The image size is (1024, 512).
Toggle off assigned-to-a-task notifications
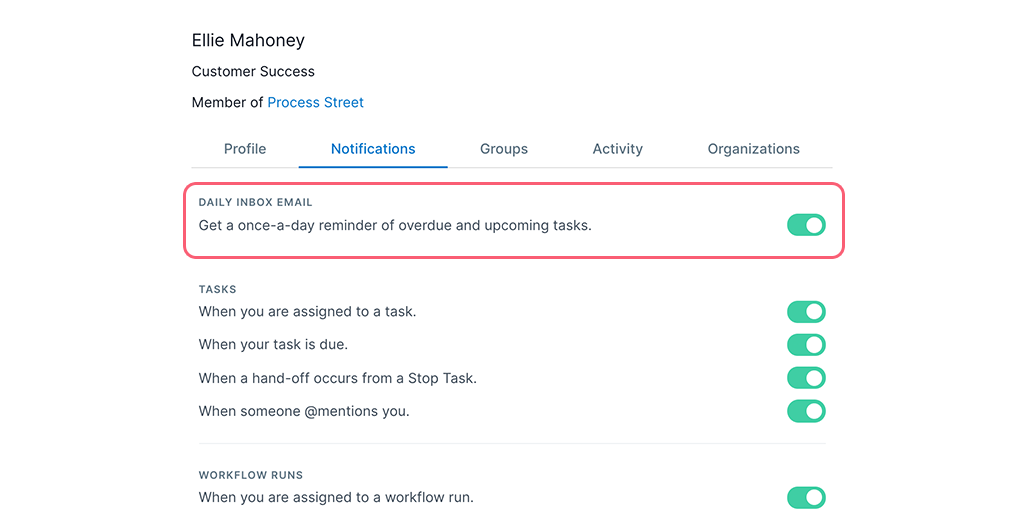807,312
